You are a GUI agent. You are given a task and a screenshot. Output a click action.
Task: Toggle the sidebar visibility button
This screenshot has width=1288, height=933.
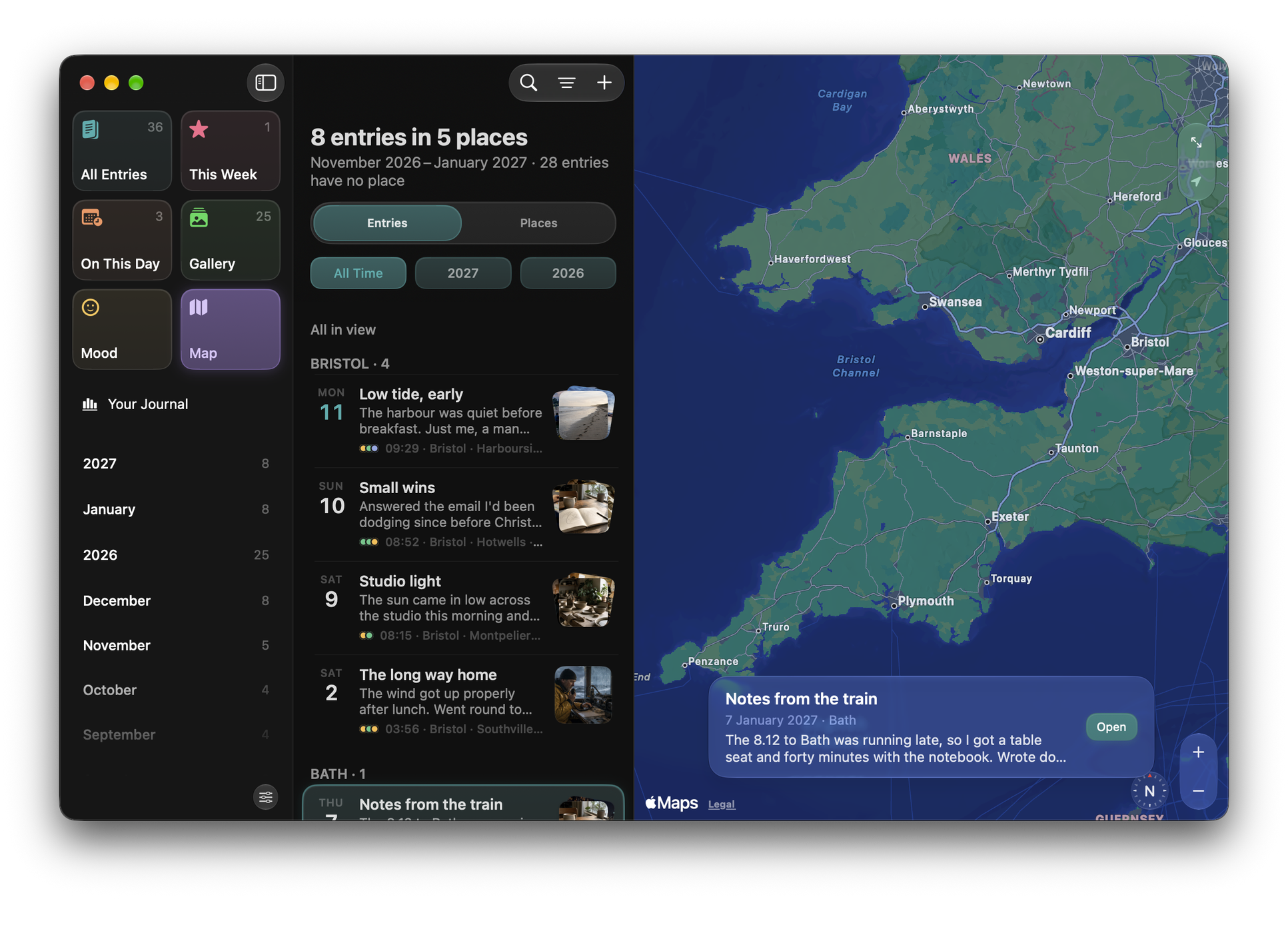click(x=265, y=83)
